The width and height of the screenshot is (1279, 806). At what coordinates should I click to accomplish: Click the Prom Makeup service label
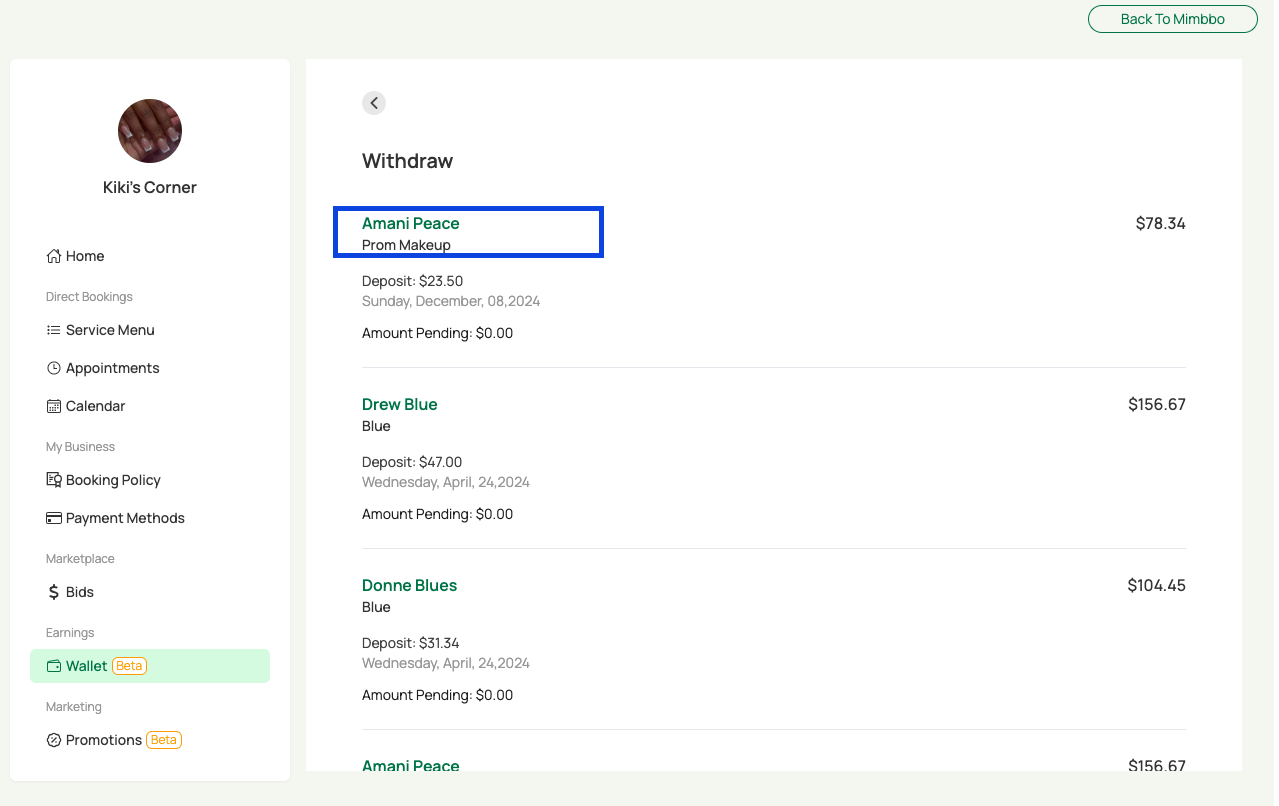406,245
